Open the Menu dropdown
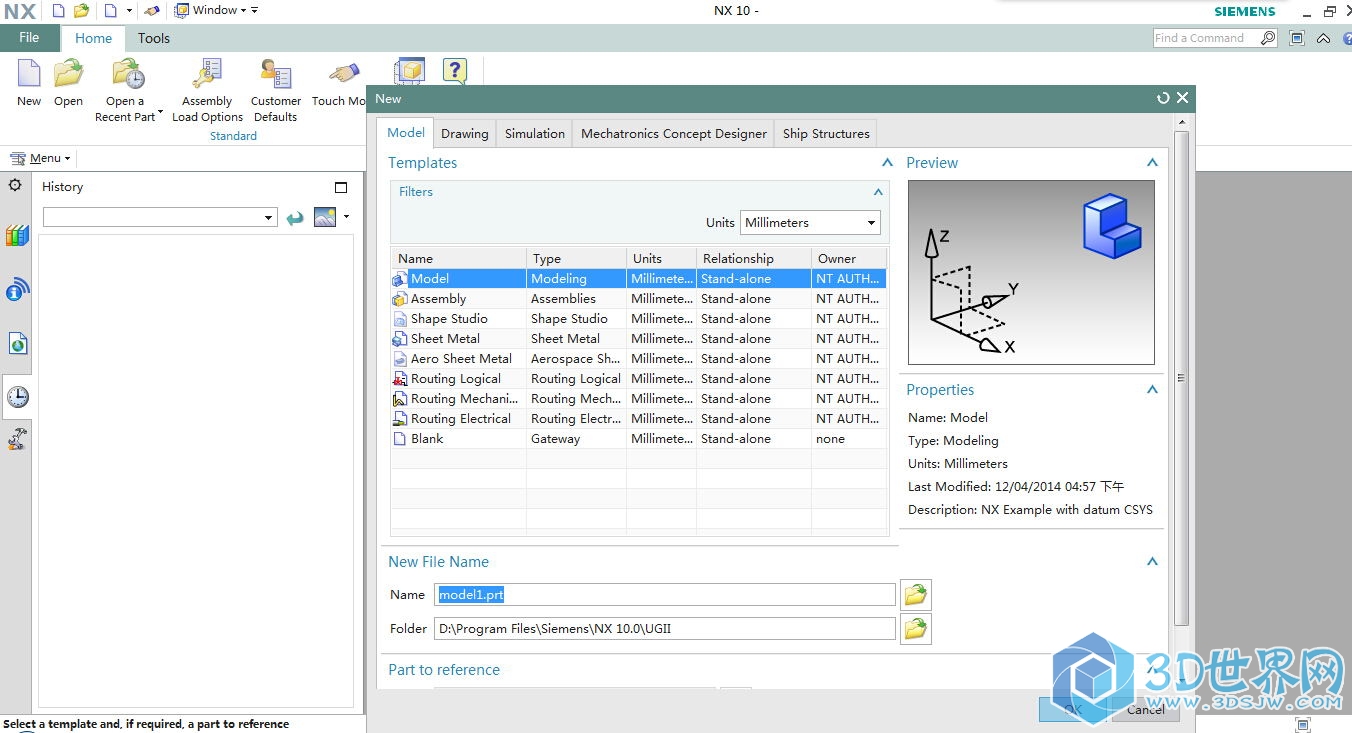 40,158
